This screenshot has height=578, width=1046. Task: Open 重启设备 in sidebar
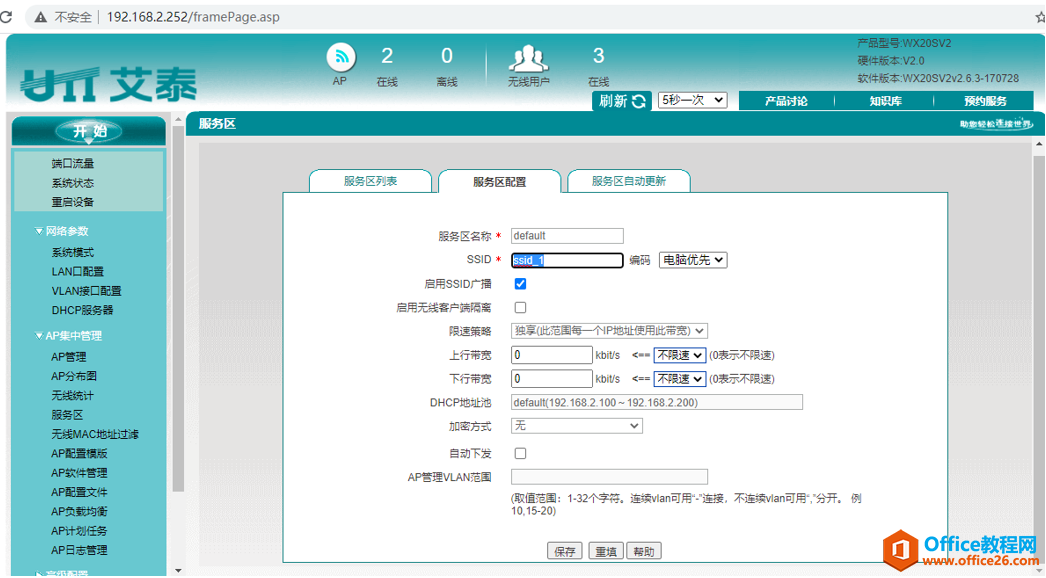(x=73, y=202)
